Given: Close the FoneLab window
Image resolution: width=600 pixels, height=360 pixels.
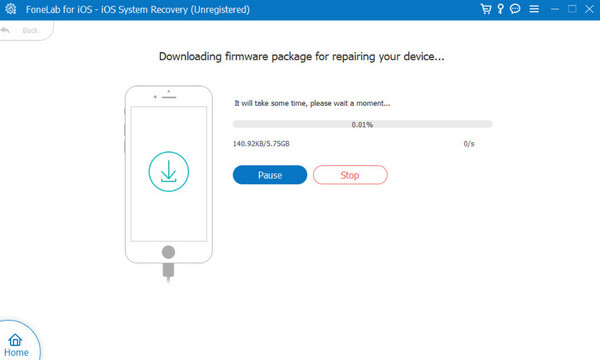Looking at the screenshot, I should coord(589,9).
